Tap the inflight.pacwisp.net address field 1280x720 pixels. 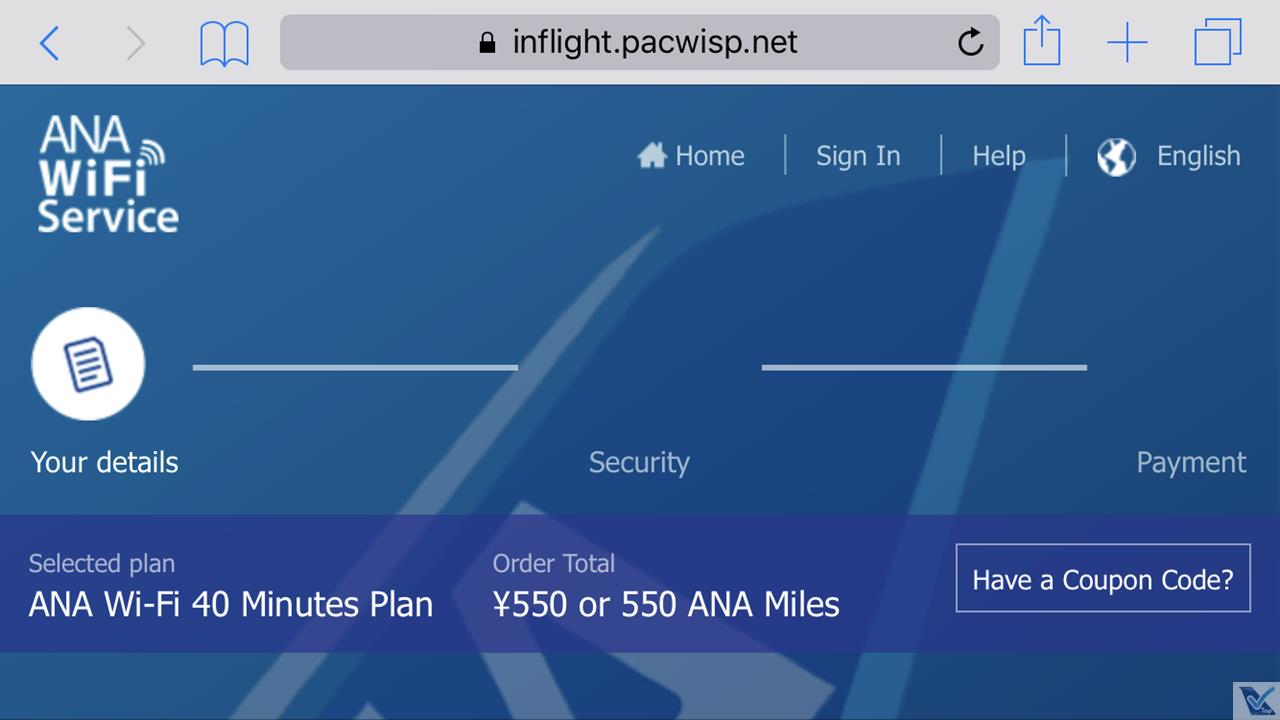(654, 42)
